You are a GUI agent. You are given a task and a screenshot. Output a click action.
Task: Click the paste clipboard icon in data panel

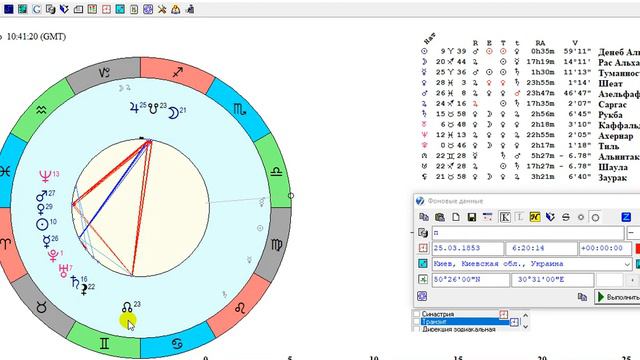coord(440,217)
